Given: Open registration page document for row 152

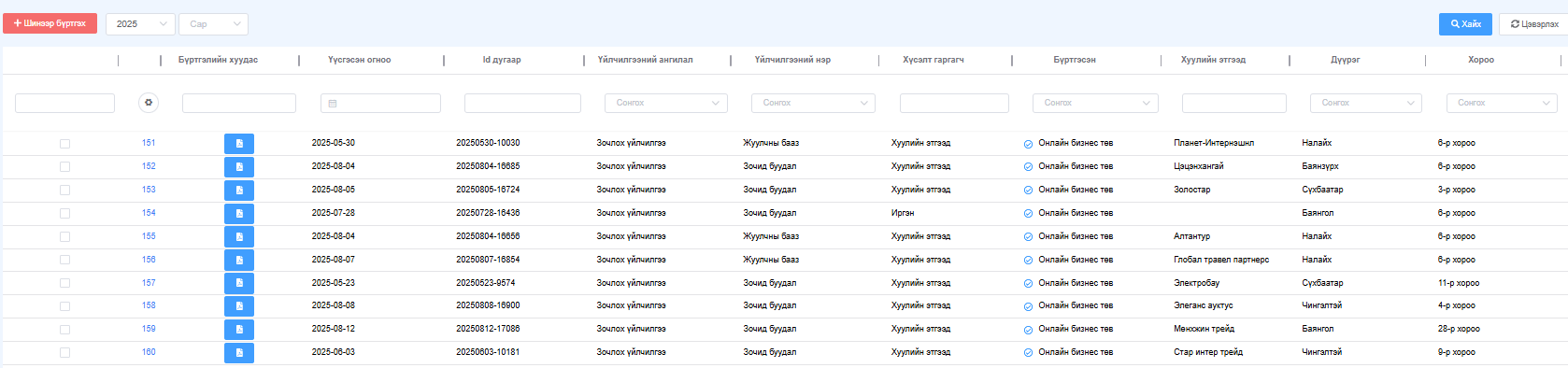Looking at the screenshot, I should pyautogui.click(x=239, y=167).
